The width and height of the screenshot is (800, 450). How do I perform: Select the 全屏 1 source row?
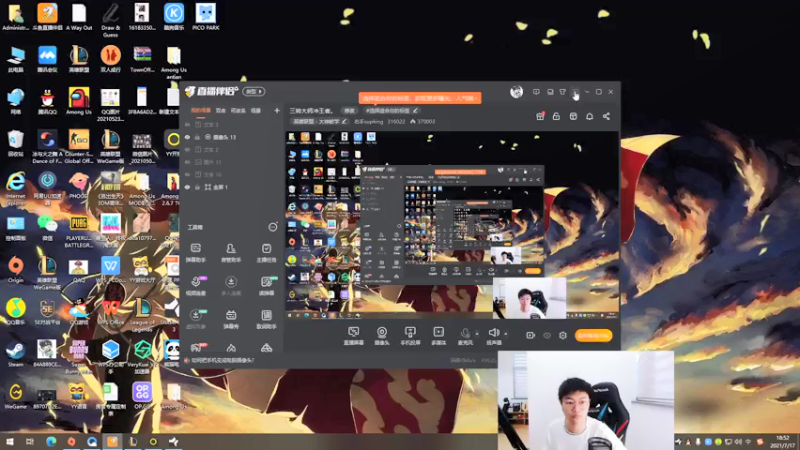point(231,187)
